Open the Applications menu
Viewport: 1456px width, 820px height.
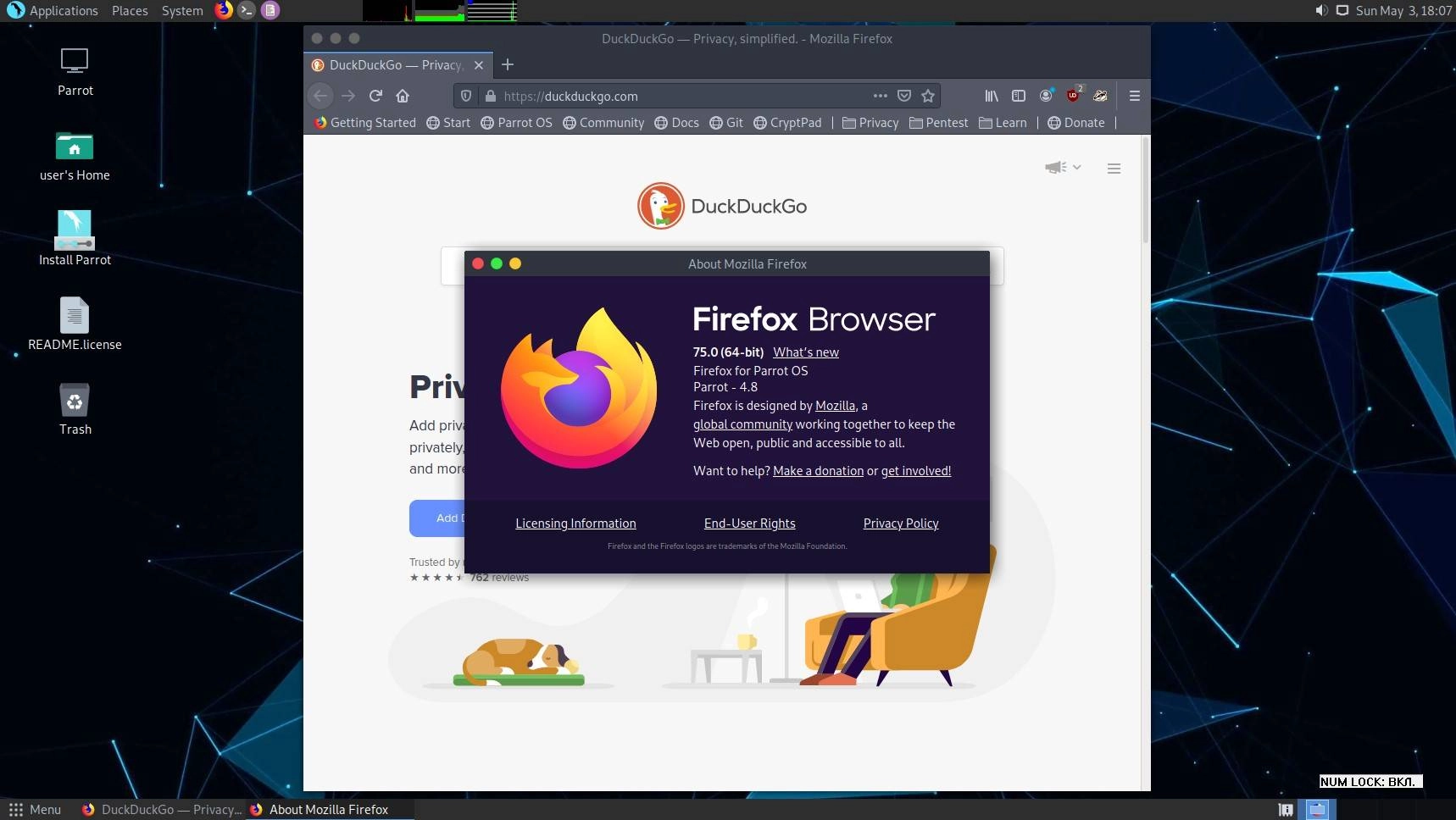(53, 10)
